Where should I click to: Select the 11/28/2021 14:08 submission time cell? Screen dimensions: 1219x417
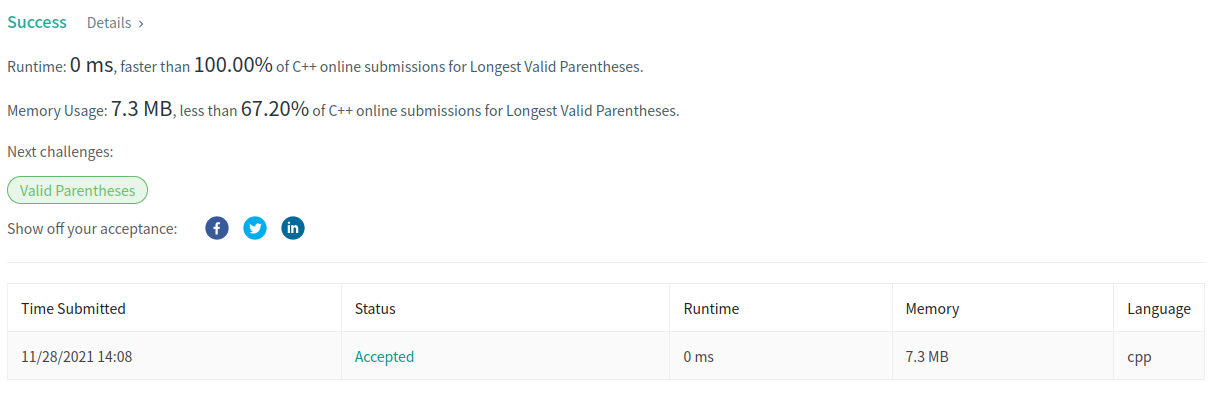[76, 356]
